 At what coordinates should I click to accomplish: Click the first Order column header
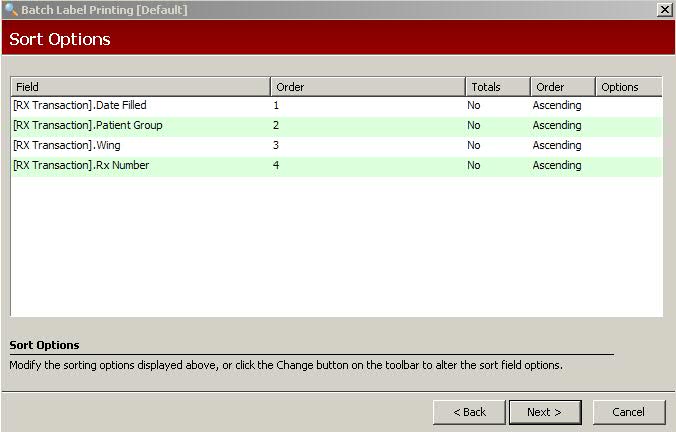coord(368,87)
